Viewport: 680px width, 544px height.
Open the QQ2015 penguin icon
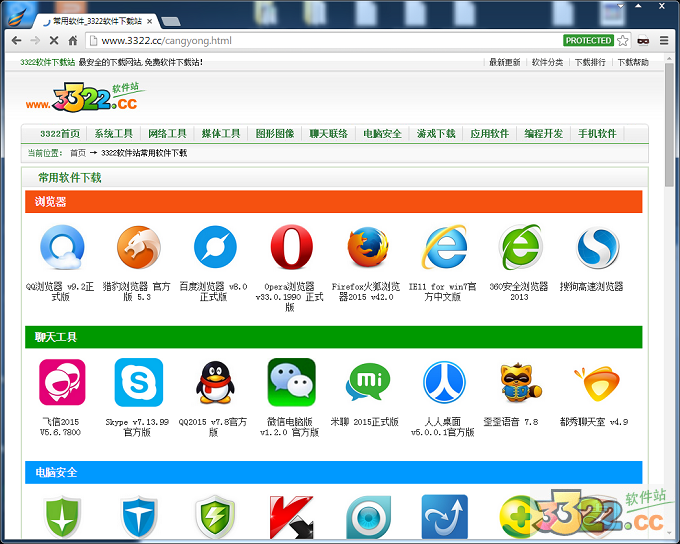pos(215,382)
